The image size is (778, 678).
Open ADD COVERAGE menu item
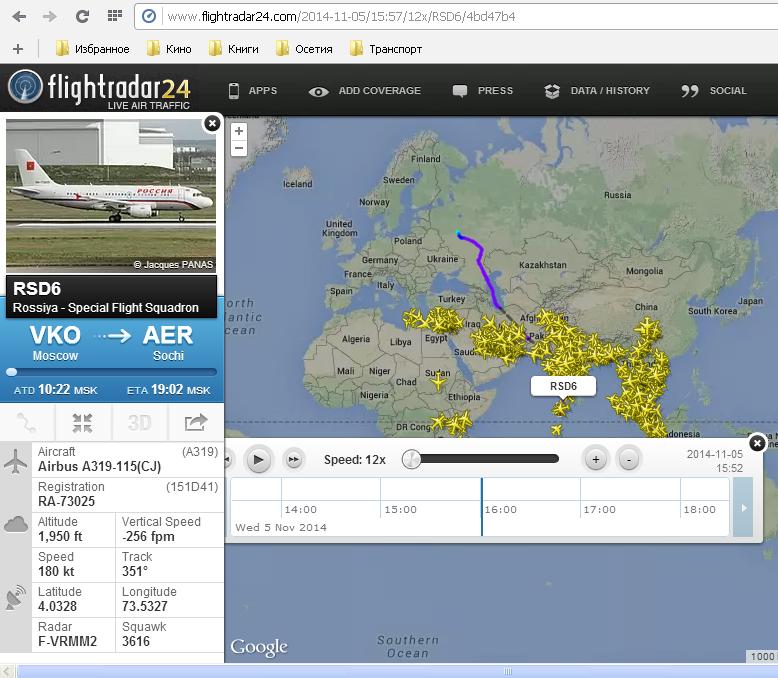click(365, 91)
